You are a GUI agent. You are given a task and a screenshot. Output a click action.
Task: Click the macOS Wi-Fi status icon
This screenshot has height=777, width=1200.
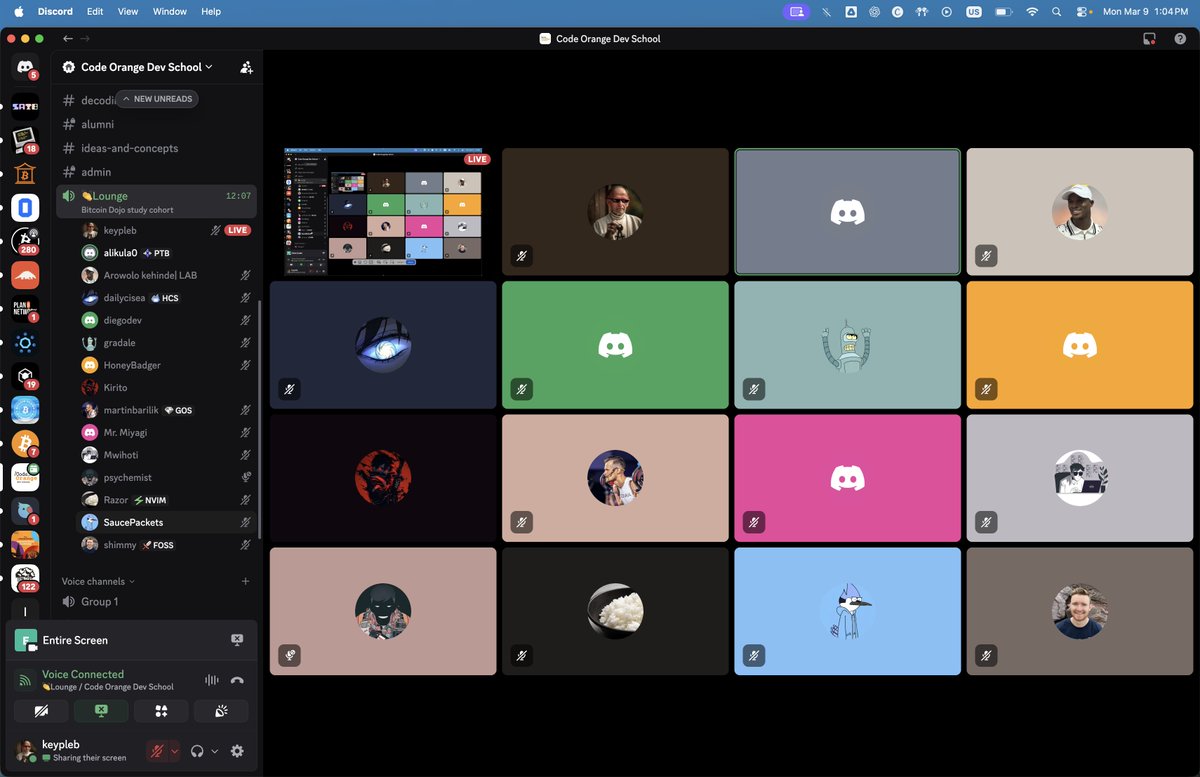coord(1032,12)
